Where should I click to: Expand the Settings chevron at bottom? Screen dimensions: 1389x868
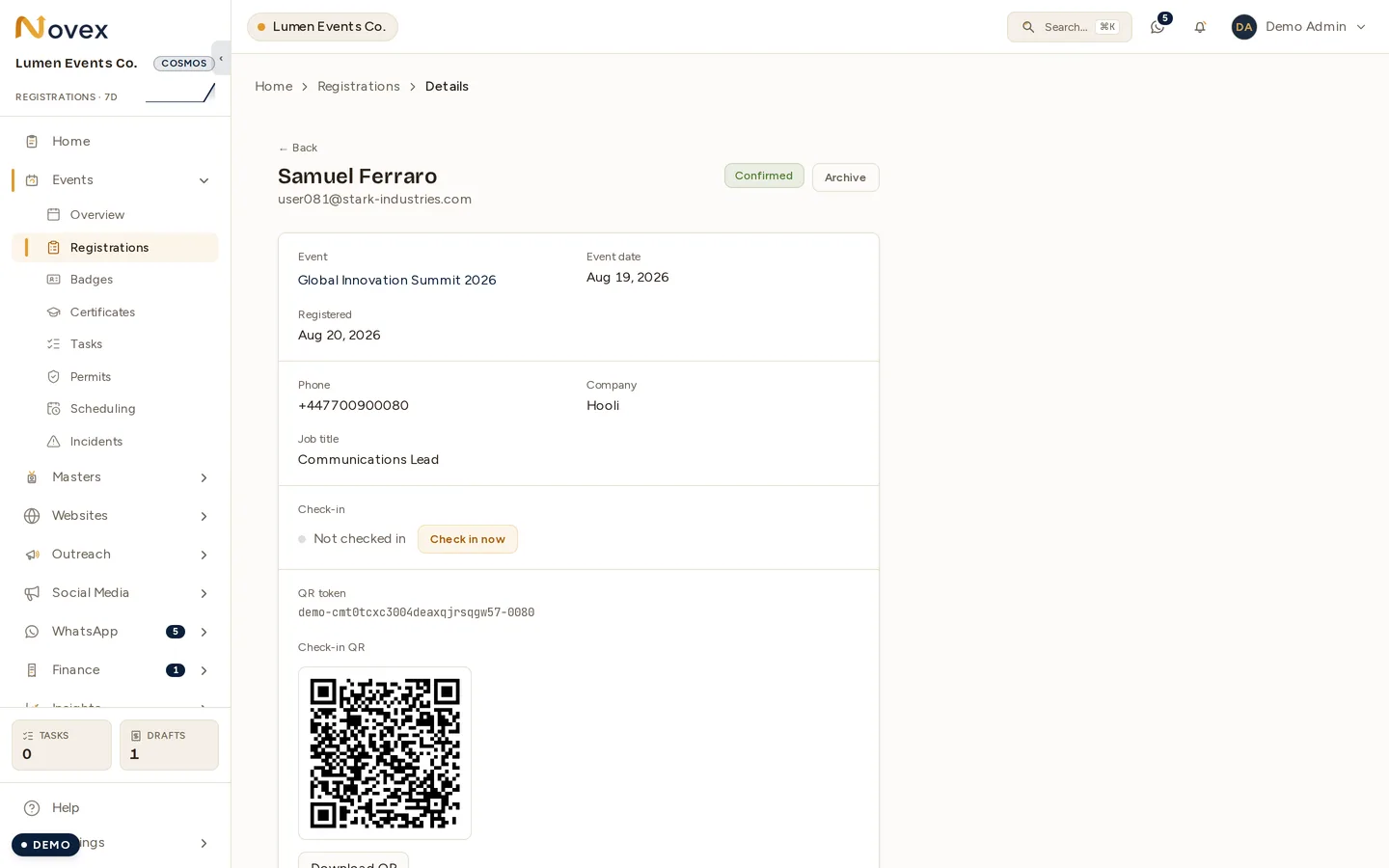(x=204, y=843)
